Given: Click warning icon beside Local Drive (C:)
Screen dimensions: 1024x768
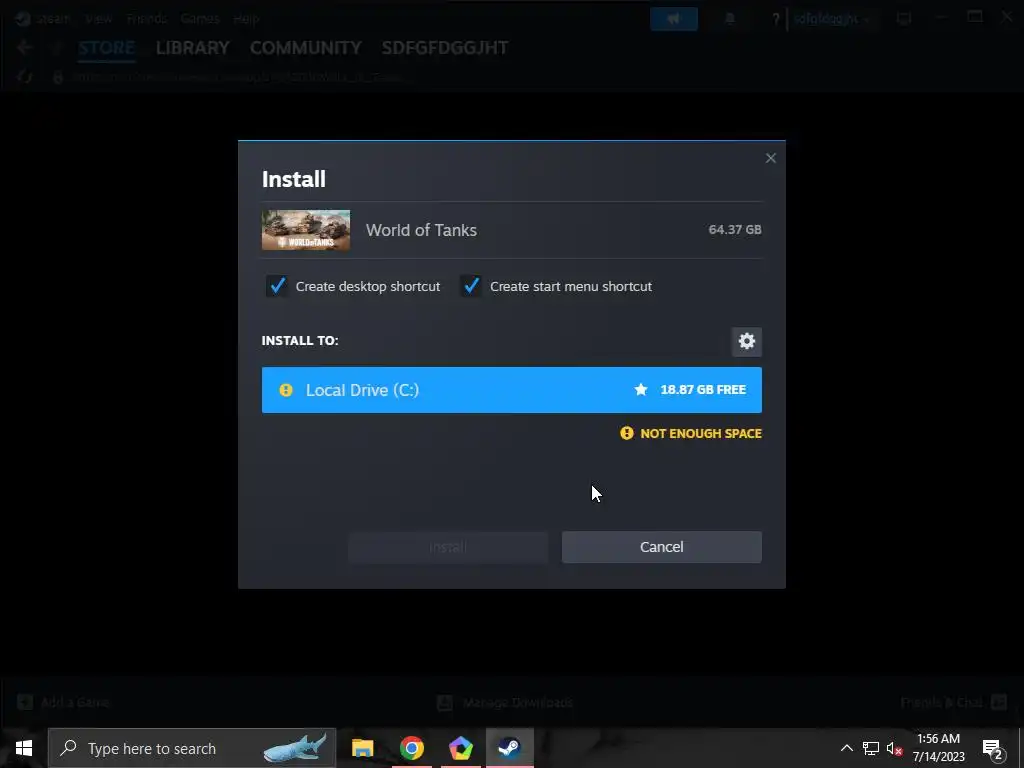Looking at the screenshot, I should (286, 390).
